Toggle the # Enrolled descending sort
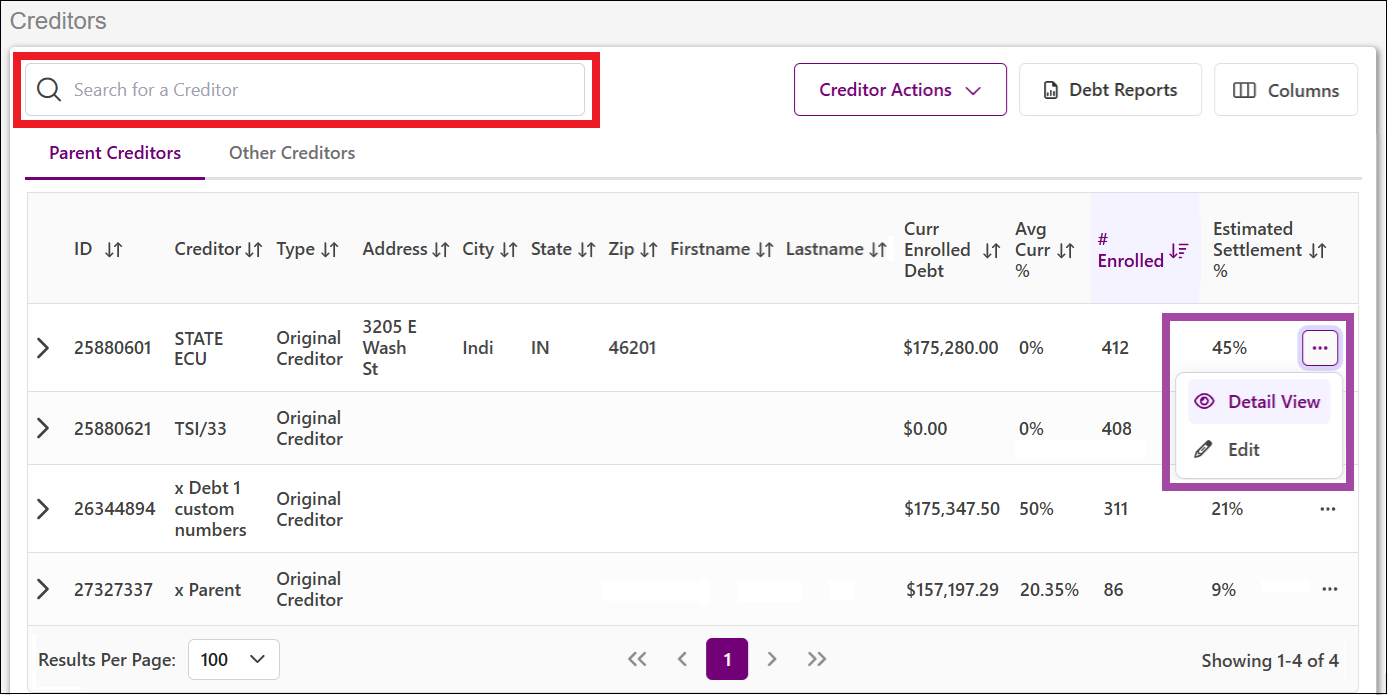The image size is (1388, 695). click(1178, 251)
